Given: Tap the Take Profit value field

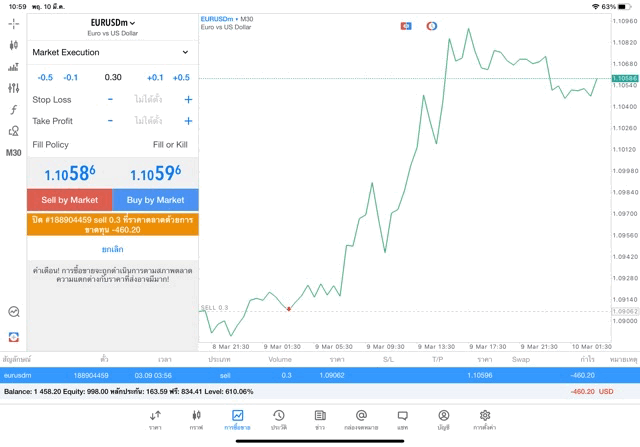Looking at the screenshot, I should point(148,120).
